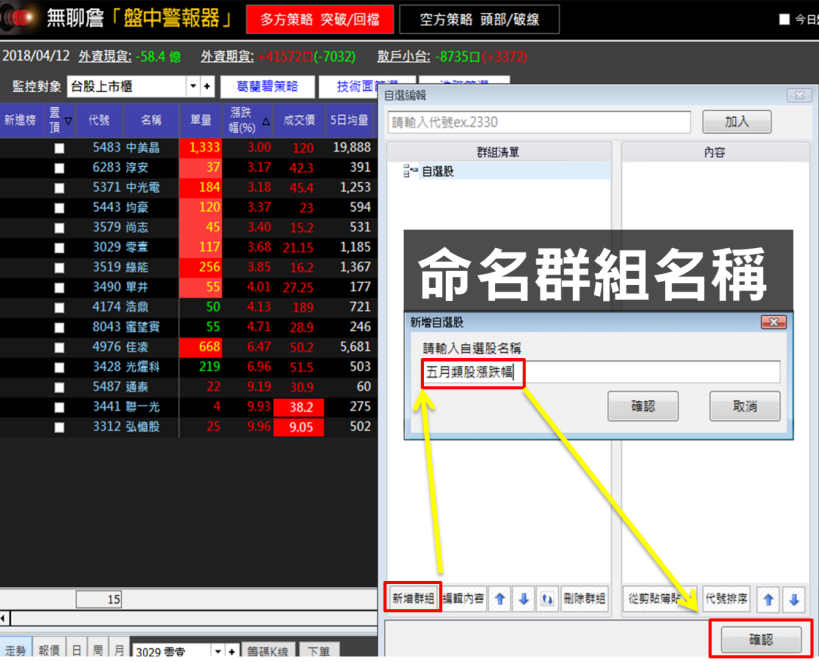This screenshot has width=819, height=662.
Task: Click the 從剪貼簿貼上 button
Action: click(x=659, y=598)
